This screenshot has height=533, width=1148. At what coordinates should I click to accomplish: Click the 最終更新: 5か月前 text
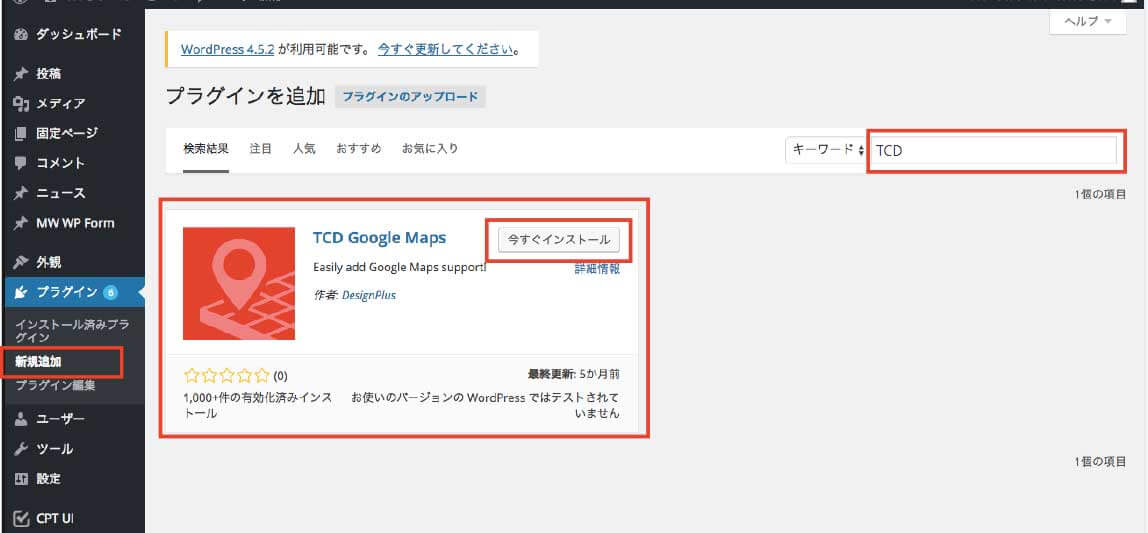pyautogui.click(x=574, y=374)
